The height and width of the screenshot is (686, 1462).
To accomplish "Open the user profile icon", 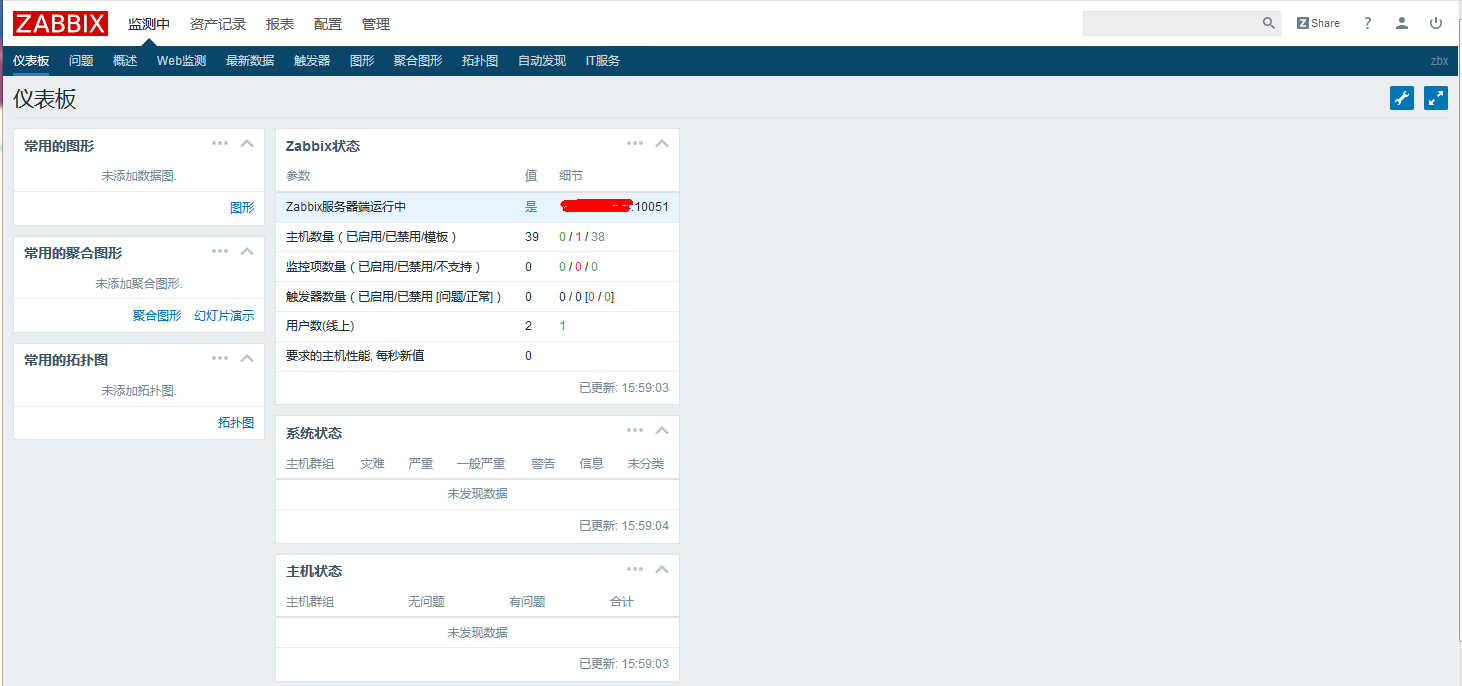I will point(1402,23).
